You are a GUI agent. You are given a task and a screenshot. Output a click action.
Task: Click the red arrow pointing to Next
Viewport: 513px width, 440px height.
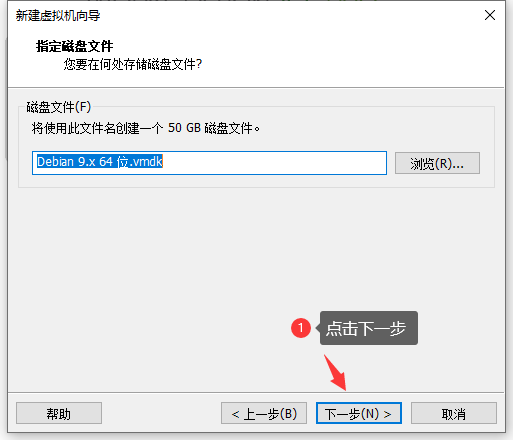coord(336,372)
